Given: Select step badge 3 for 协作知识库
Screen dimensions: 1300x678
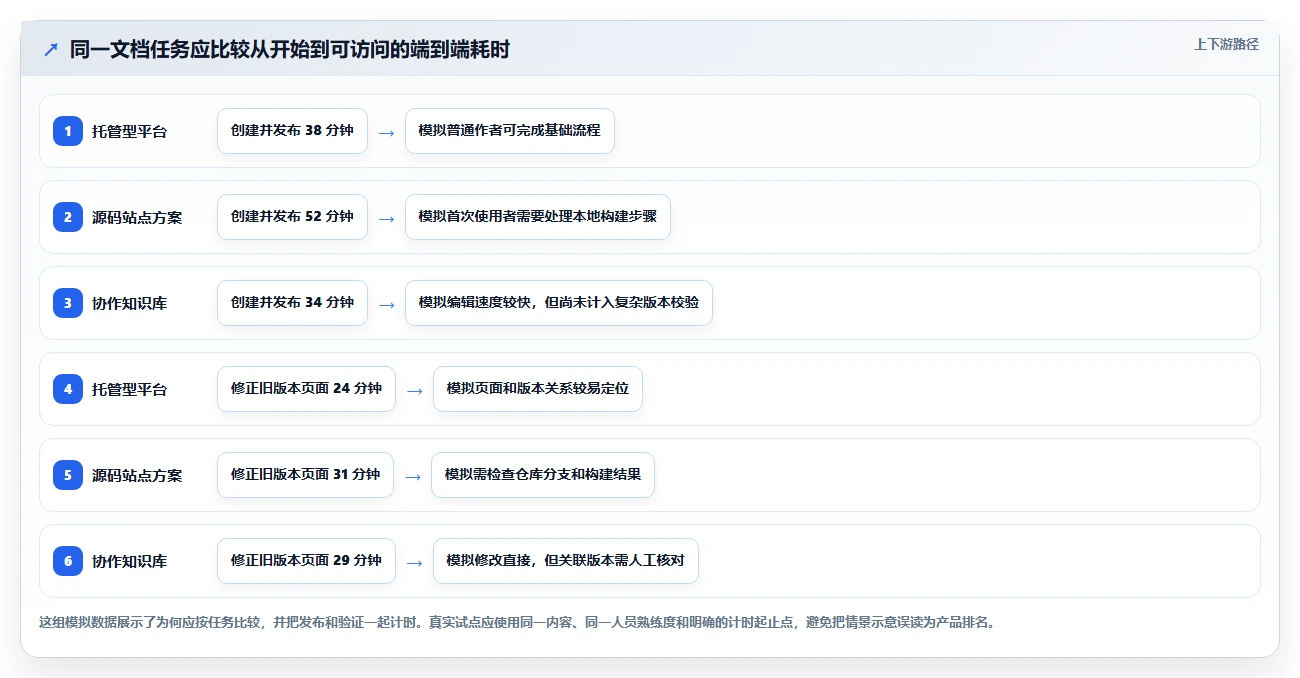Looking at the screenshot, I should [68, 303].
